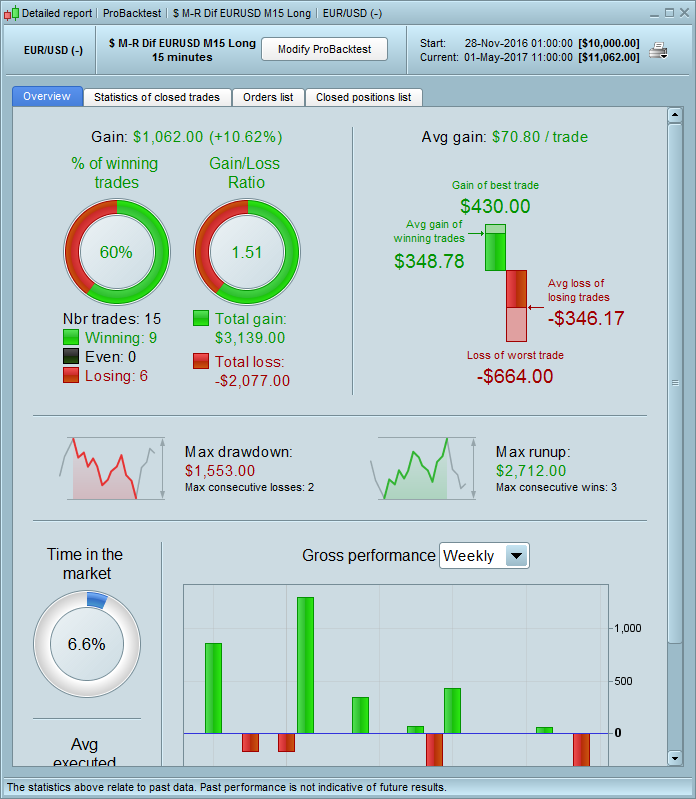Image resolution: width=696 pixels, height=799 pixels.
Task: Click max drawdown value $1,553.00
Action: (220, 470)
